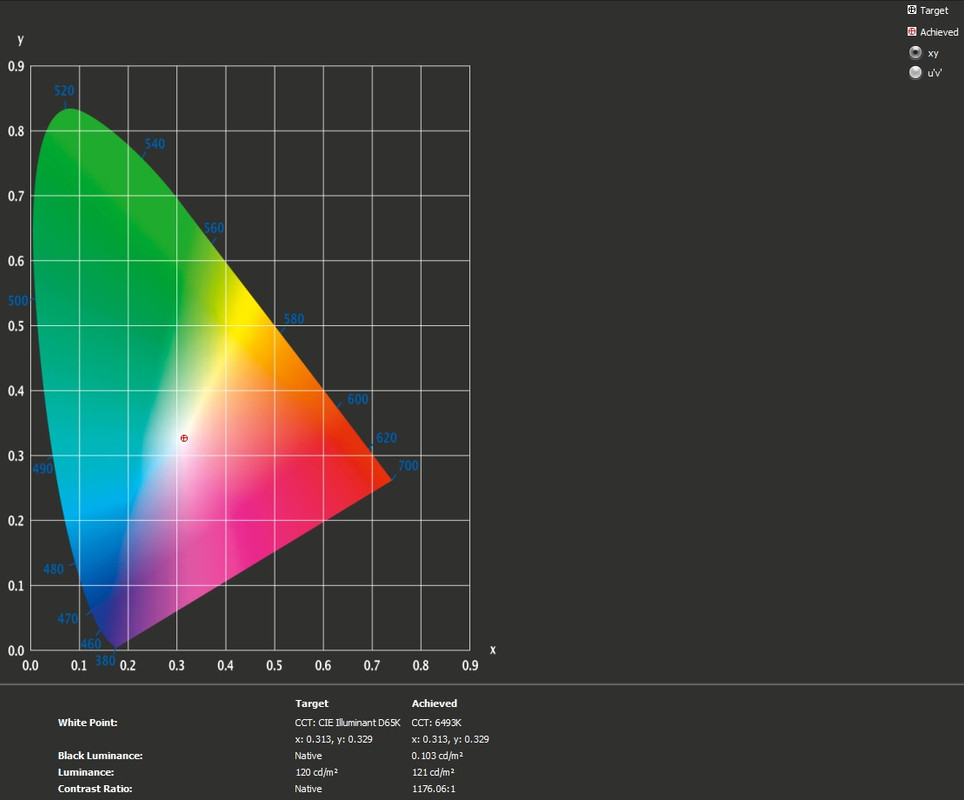Click the 520 wavelength label
The height and width of the screenshot is (800, 964).
[64, 91]
